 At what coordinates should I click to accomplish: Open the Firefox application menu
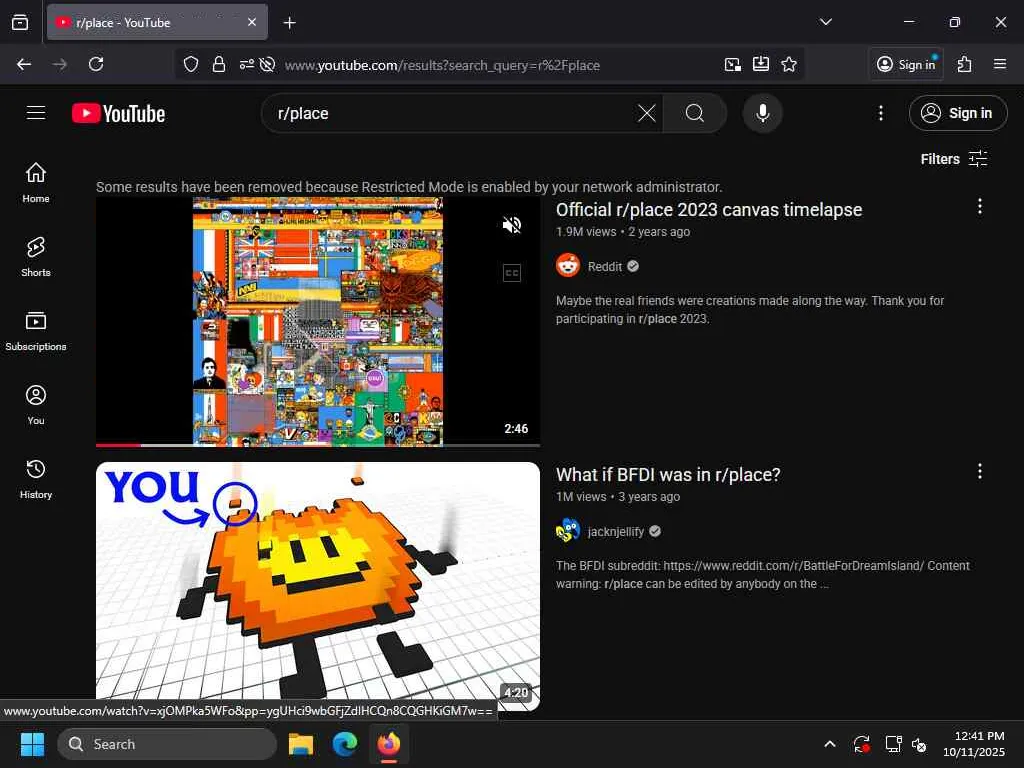[999, 64]
